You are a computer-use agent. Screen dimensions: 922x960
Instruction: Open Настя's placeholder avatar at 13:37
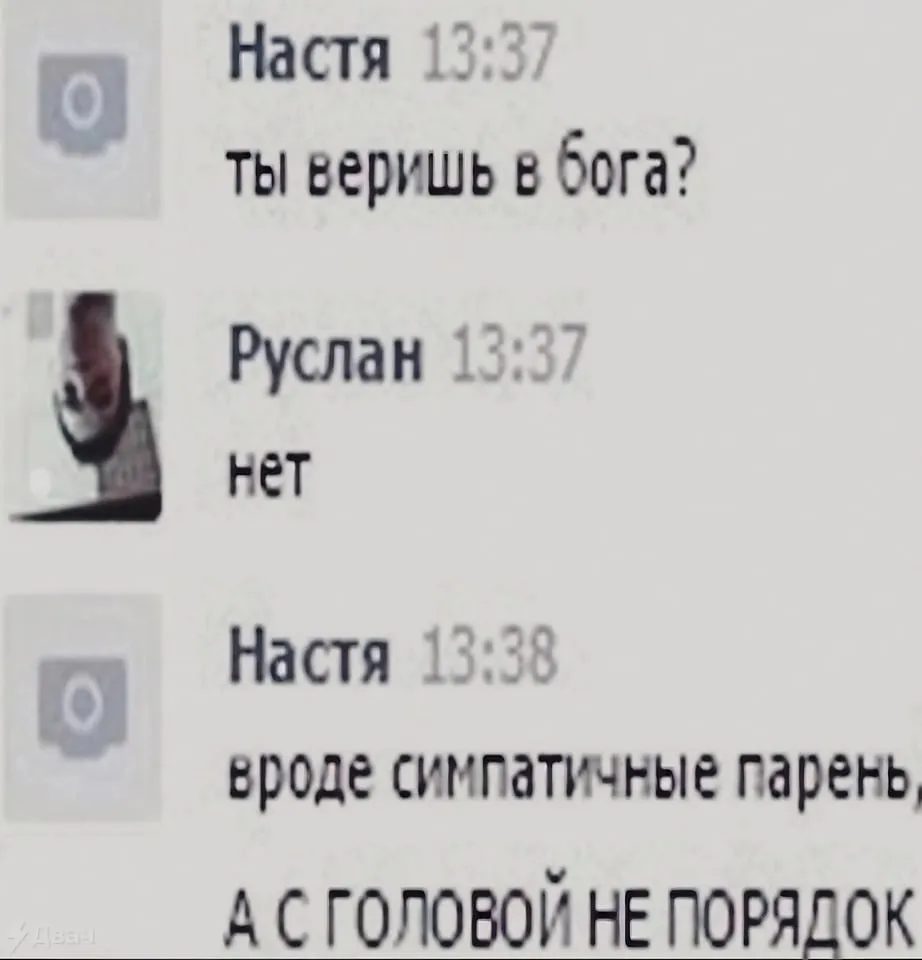82,109
